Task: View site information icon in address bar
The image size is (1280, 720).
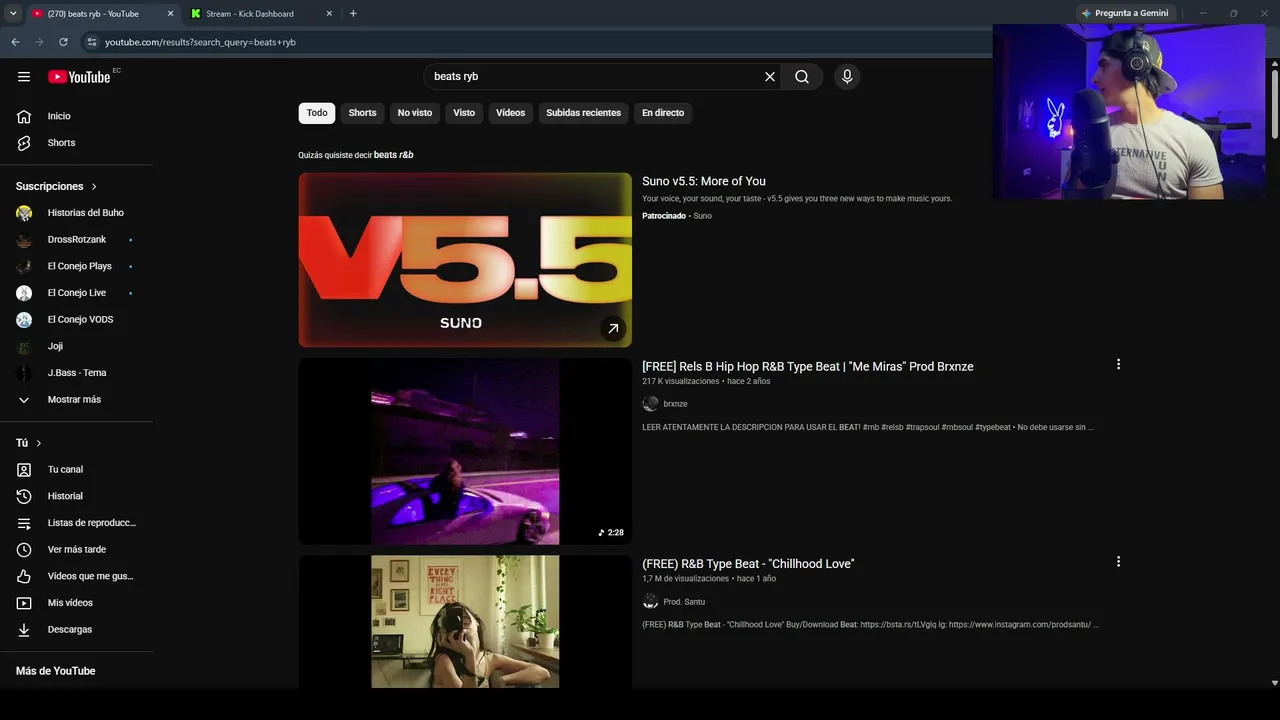Action: [91, 42]
